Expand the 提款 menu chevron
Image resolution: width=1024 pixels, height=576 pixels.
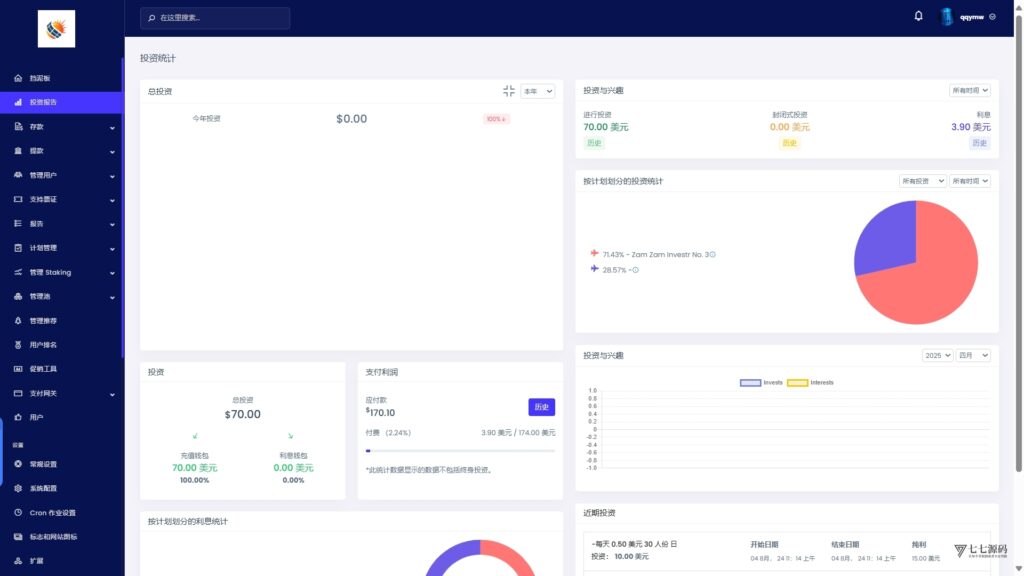tap(112, 152)
